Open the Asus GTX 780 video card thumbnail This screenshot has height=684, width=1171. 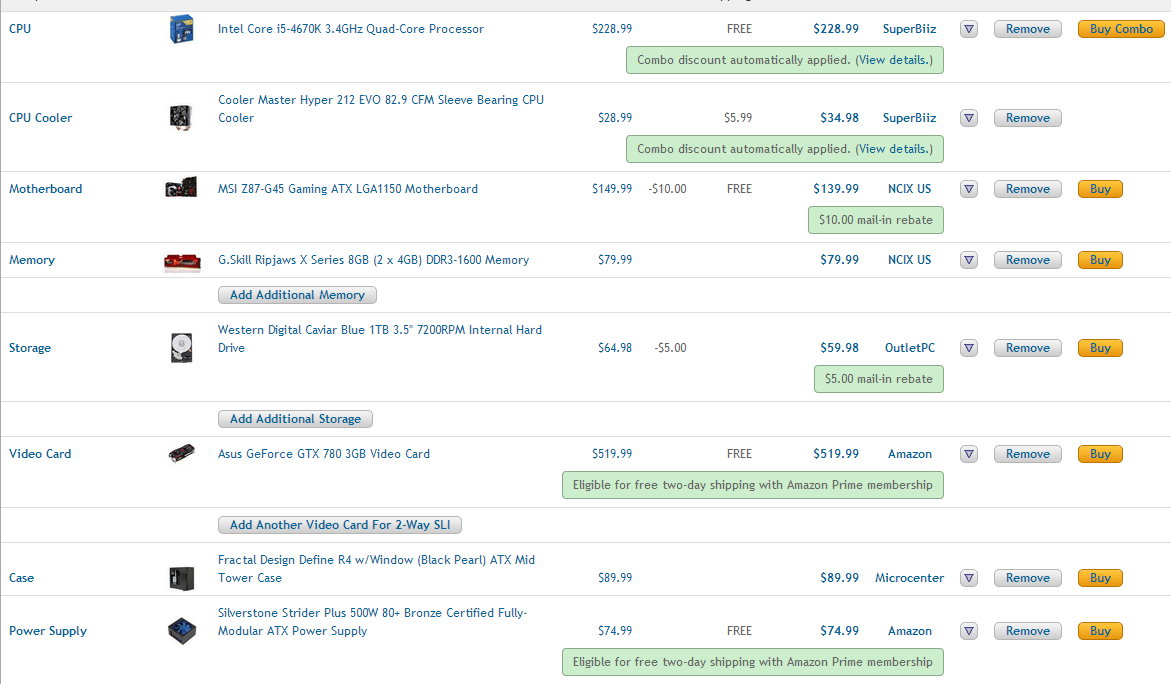pyautogui.click(x=181, y=453)
